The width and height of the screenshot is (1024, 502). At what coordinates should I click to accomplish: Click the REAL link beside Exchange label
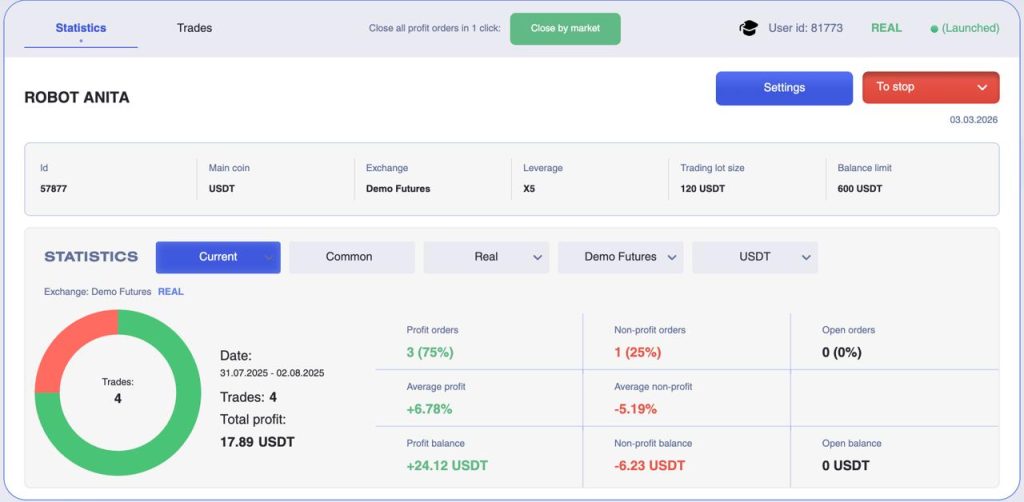171,292
